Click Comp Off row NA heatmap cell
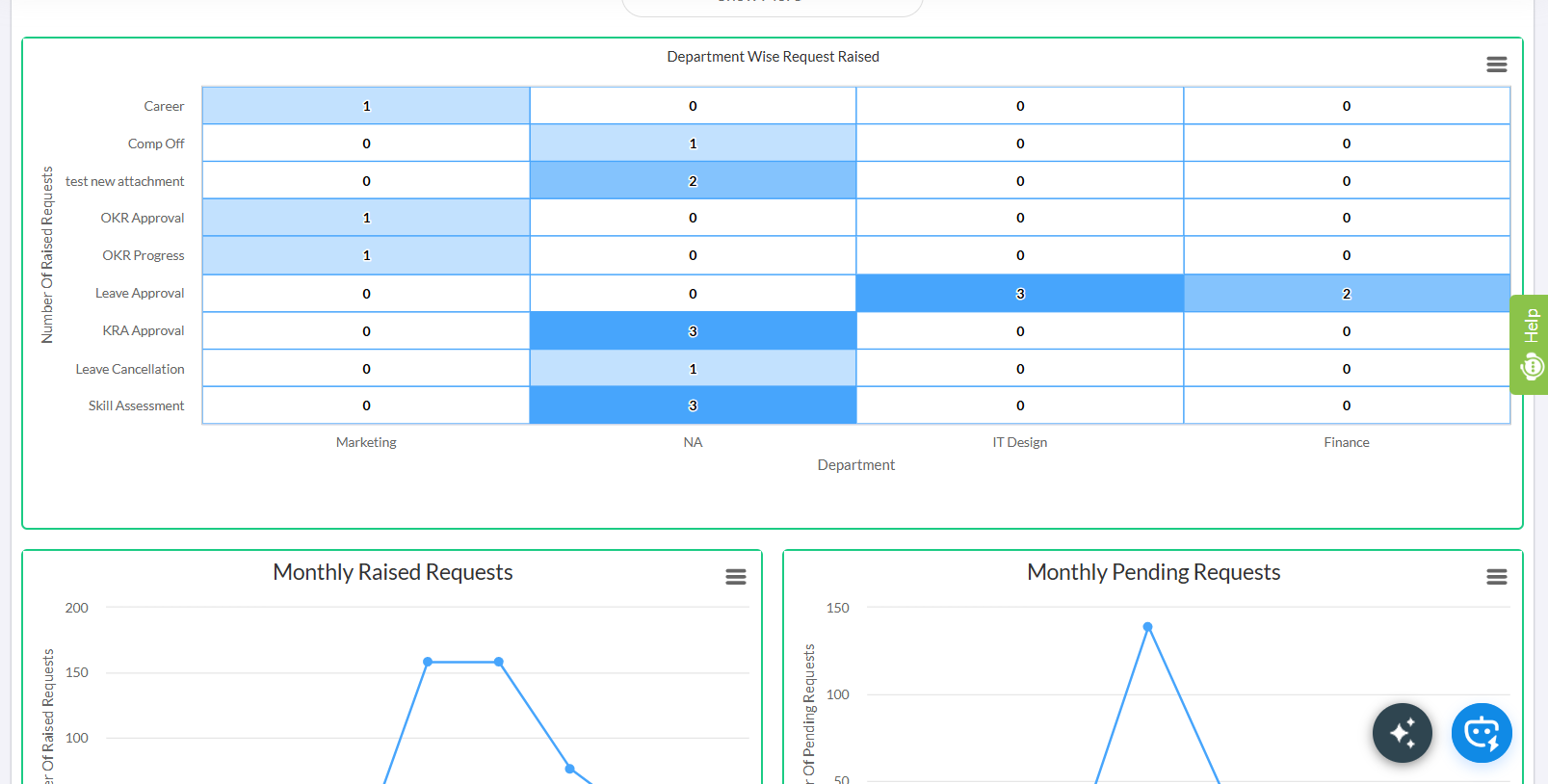This screenshot has height=784, width=1548. point(693,144)
